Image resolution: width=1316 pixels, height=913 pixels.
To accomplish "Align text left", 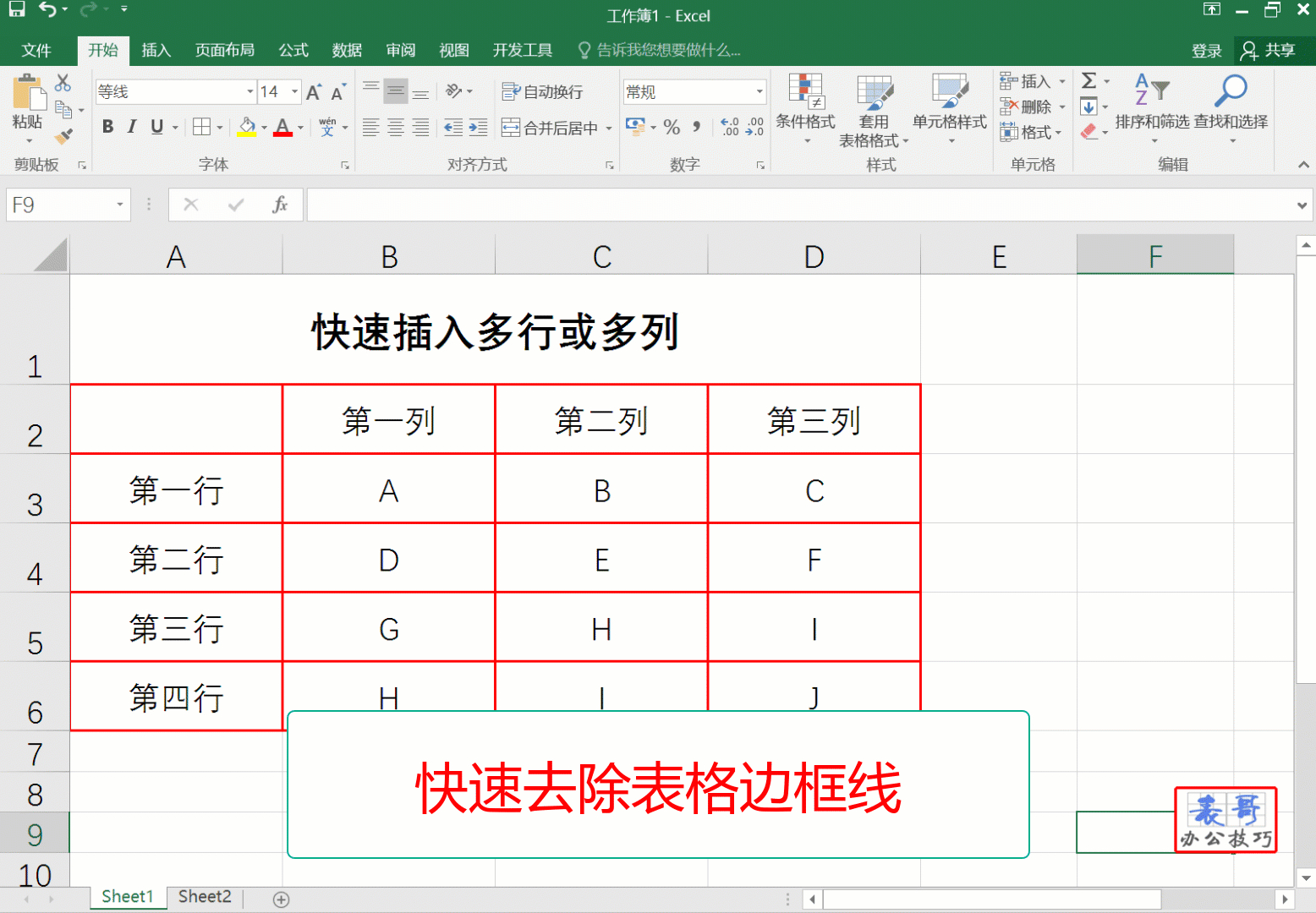I will [x=370, y=128].
